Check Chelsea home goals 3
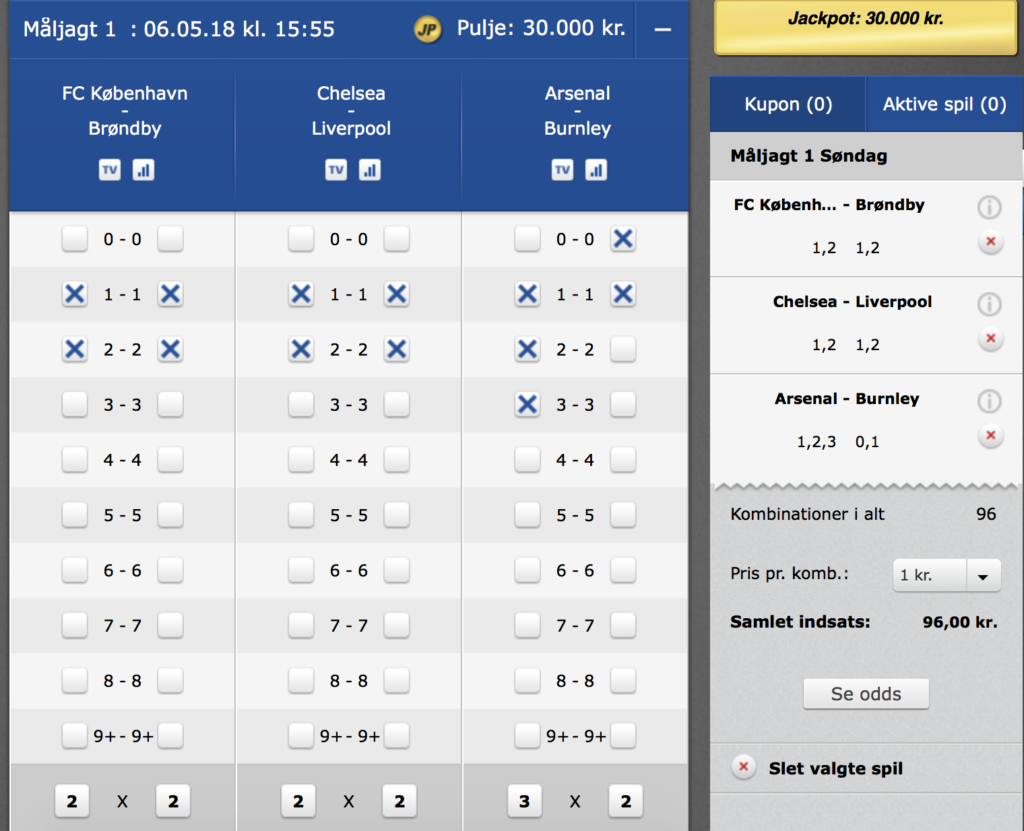1024x831 pixels. point(301,404)
